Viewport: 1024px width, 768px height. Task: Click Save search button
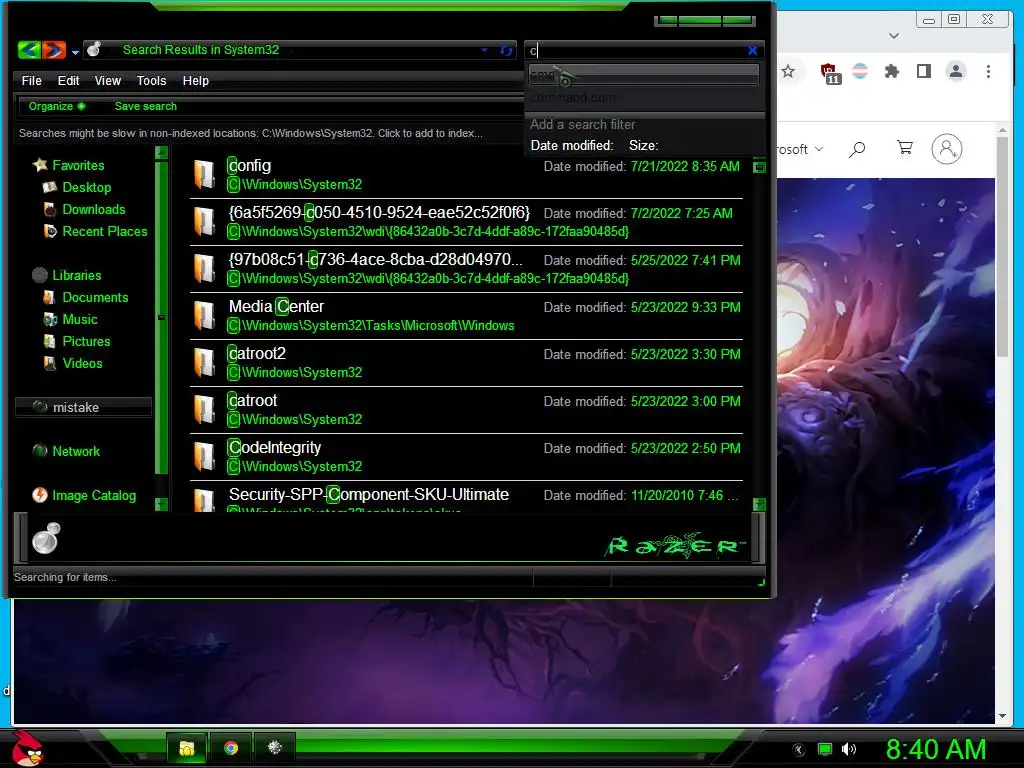146,106
